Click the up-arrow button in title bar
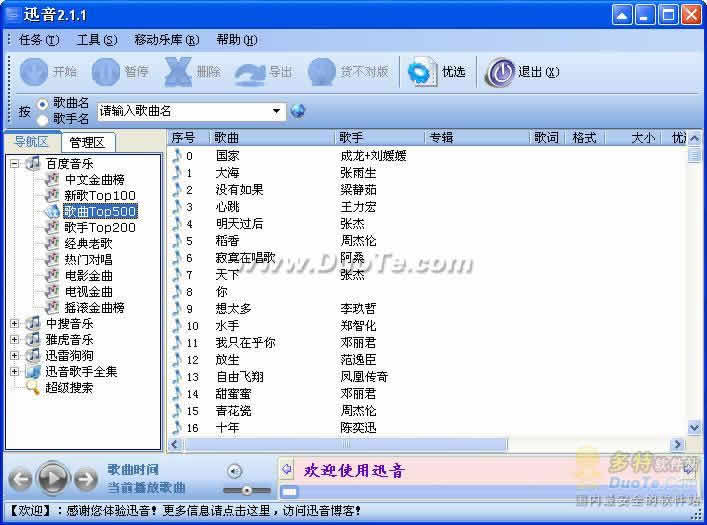Viewport: 707px width, 525px height. click(x=622, y=15)
